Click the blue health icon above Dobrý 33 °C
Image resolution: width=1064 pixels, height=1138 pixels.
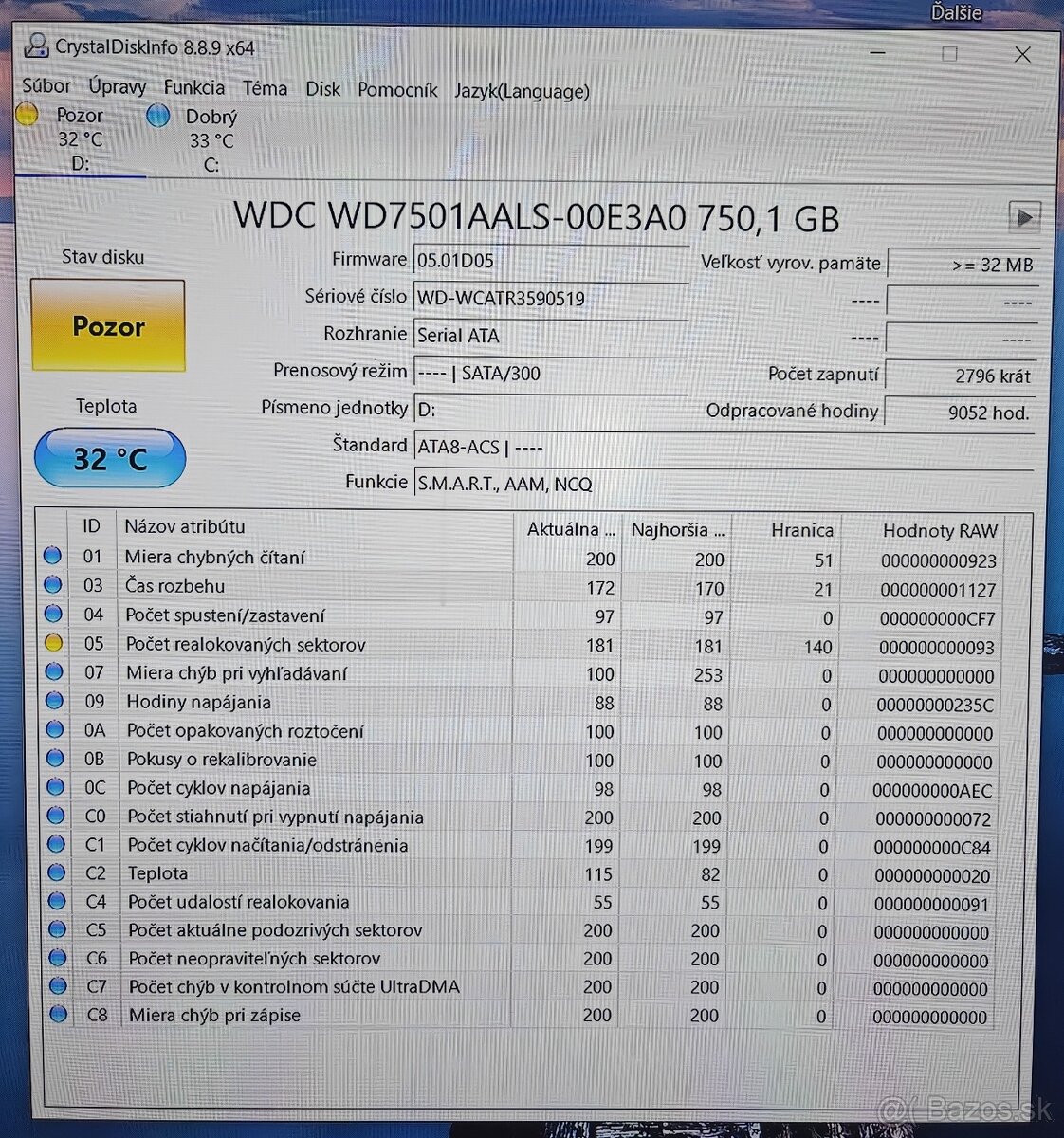(157, 116)
